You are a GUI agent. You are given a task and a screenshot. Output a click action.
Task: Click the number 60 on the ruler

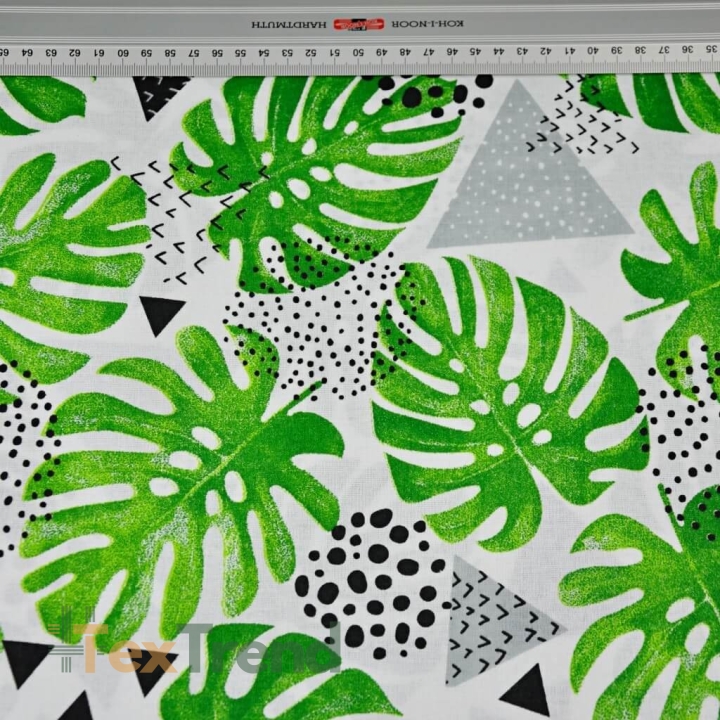pos(123,53)
